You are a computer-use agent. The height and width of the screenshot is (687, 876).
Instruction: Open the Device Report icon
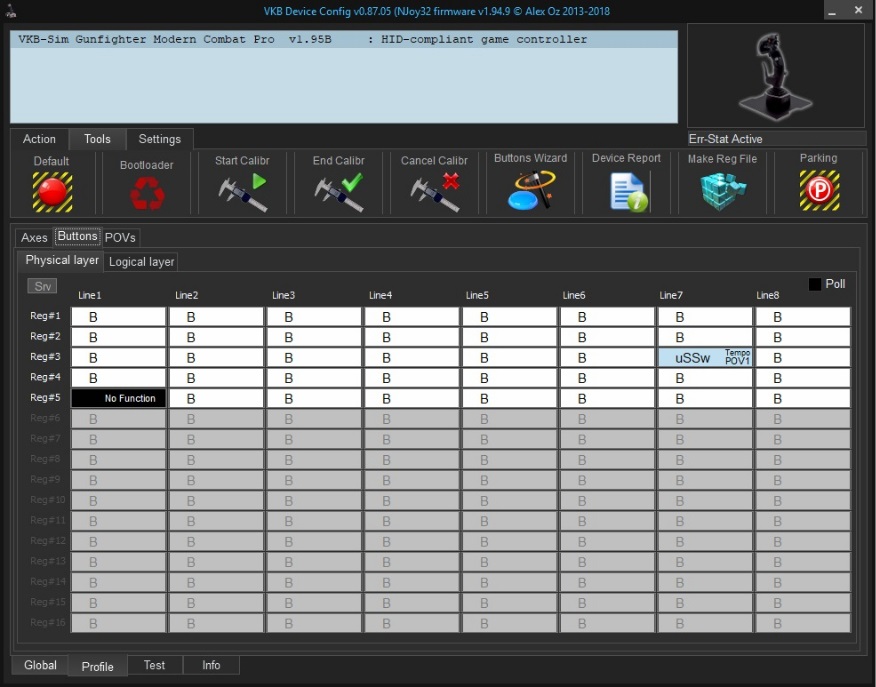(627, 191)
